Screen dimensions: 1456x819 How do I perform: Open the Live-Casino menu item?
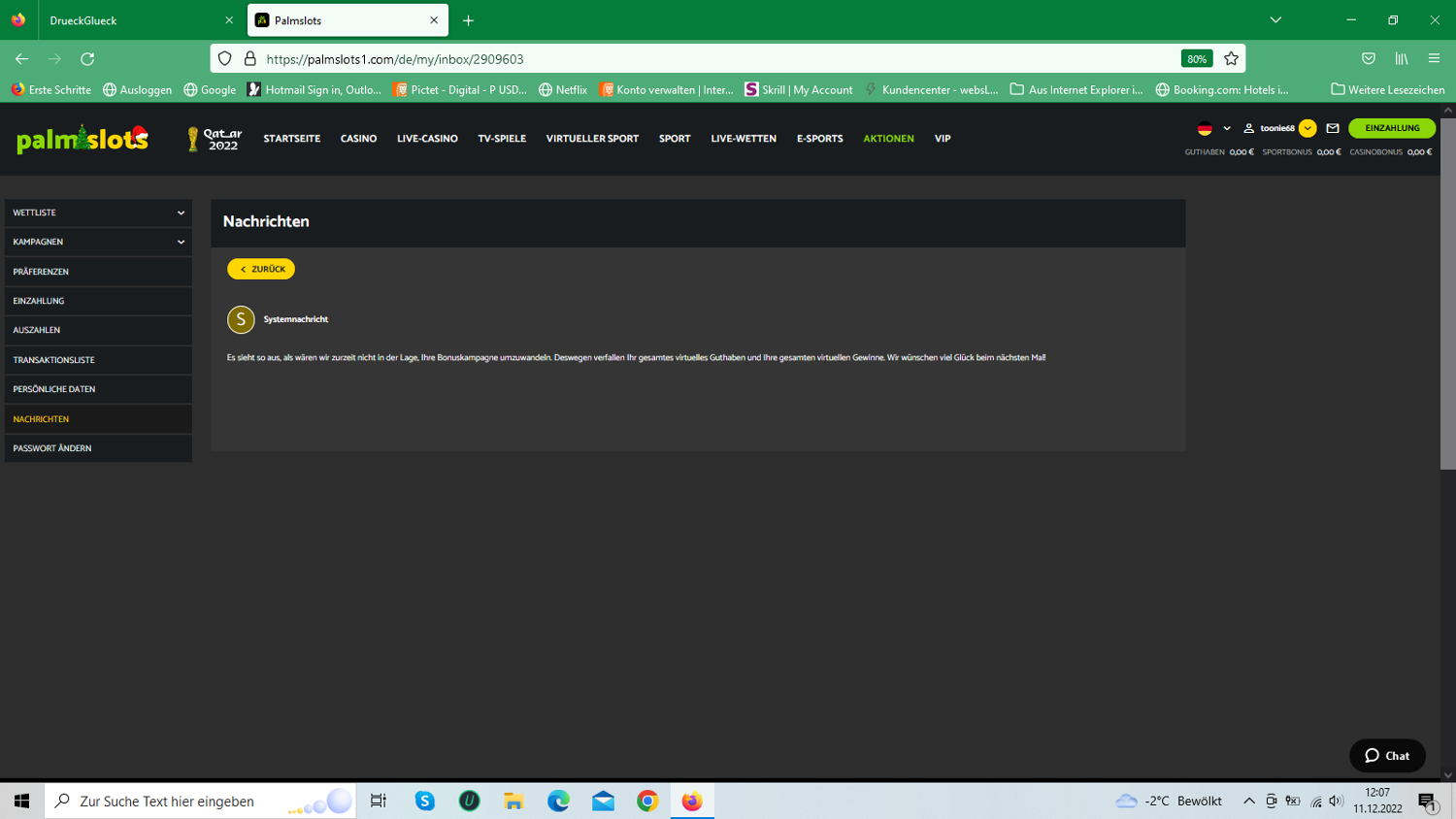click(427, 139)
